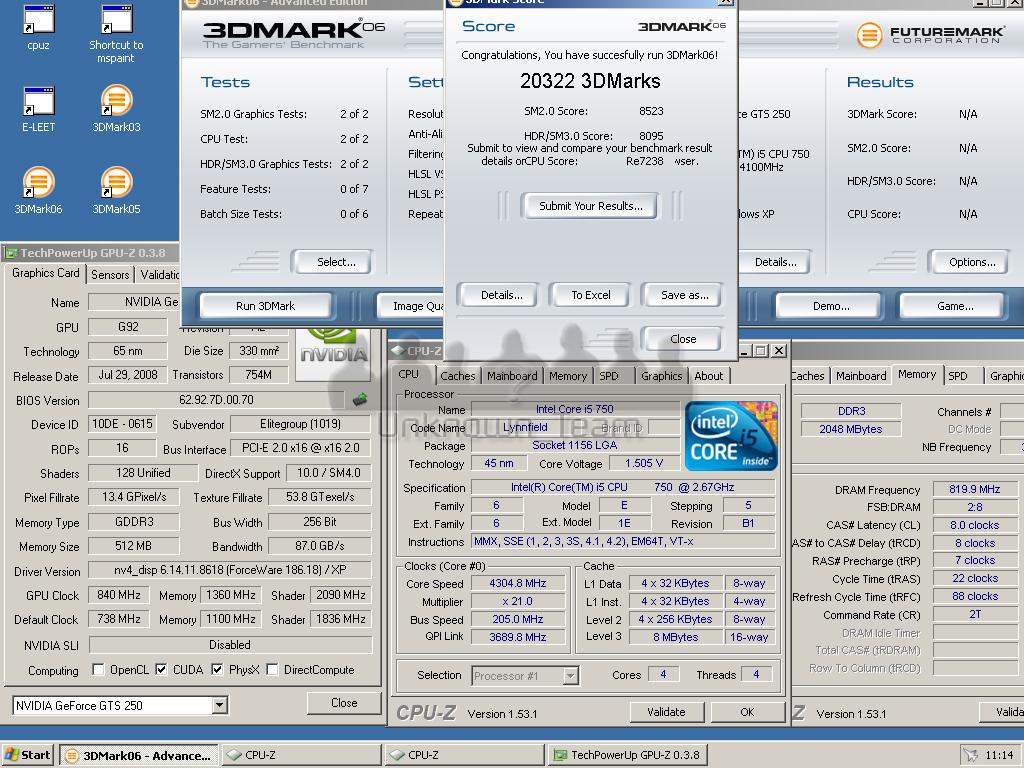Click Run 3DMark button
This screenshot has height=768, width=1024.
[x=265, y=306]
